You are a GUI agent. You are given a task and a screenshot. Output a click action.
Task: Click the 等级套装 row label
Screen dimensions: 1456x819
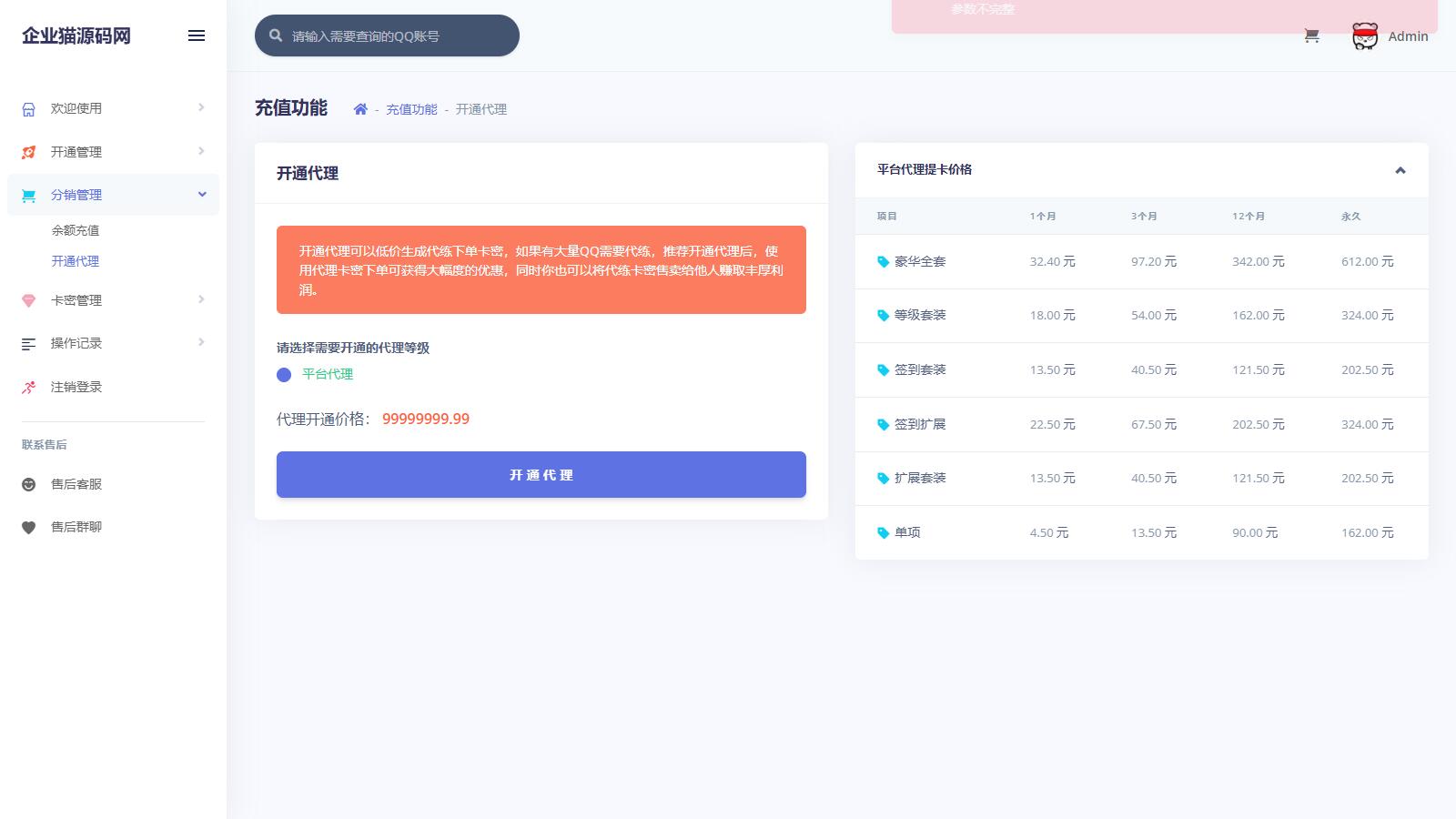(x=920, y=315)
